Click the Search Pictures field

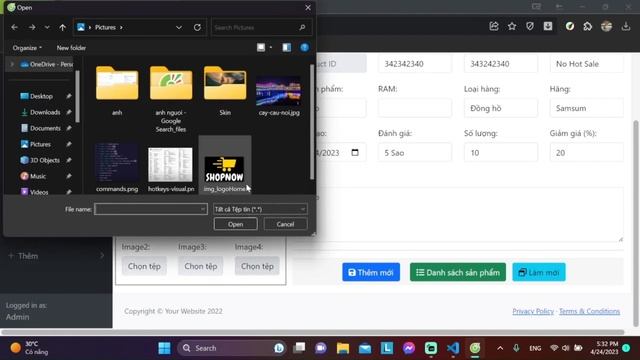pyautogui.click(x=261, y=27)
